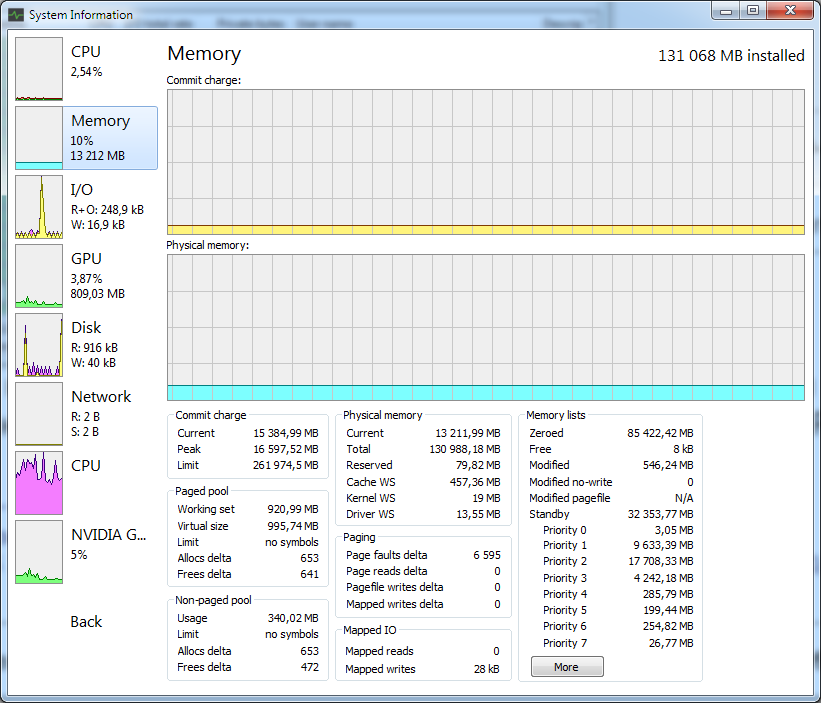This screenshot has height=703, width=821.
Task: Maximize the System Information window
Action: coord(753,11)
